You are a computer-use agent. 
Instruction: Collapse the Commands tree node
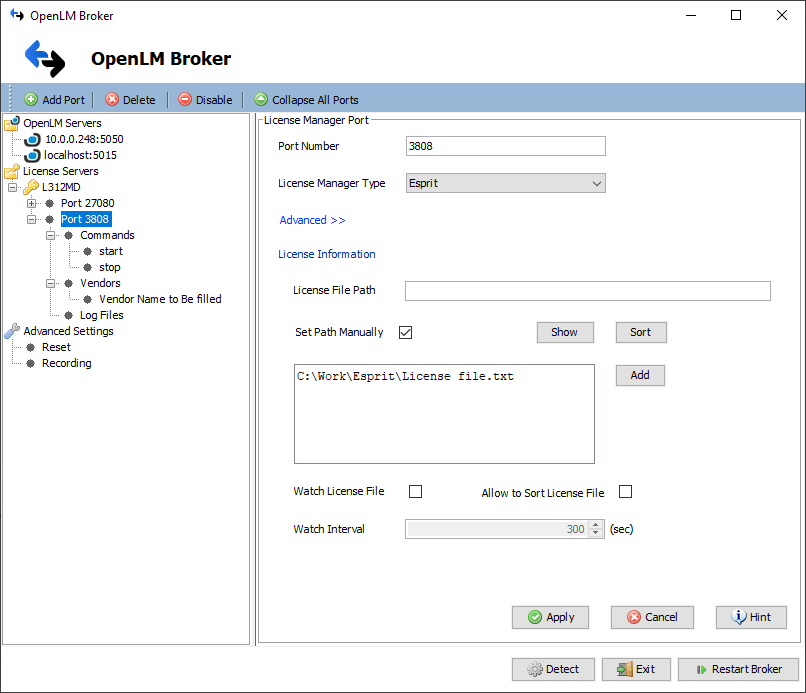[51, 236]
